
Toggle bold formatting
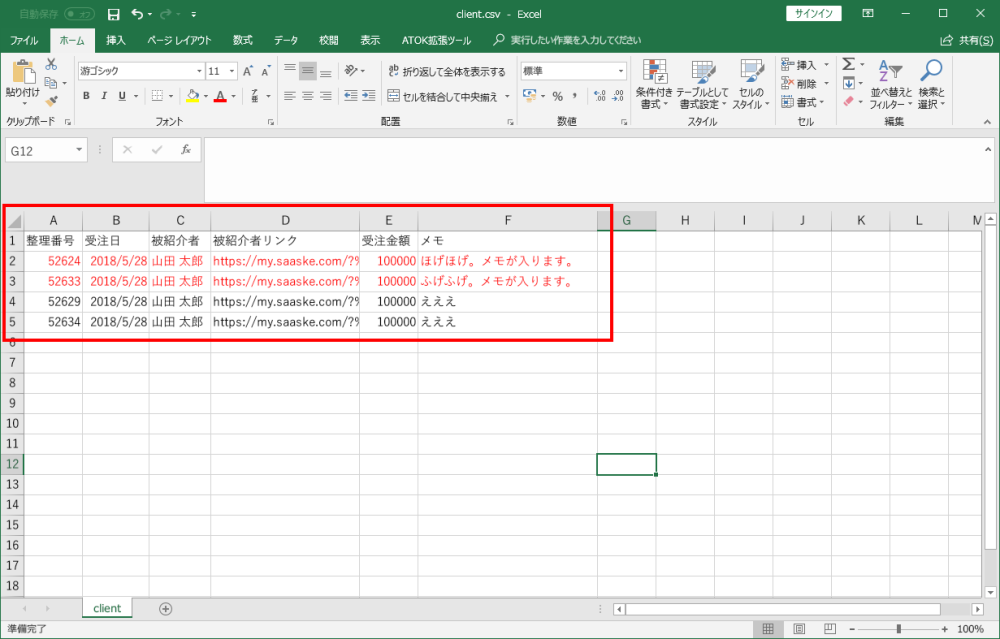[x=87, y=96]
